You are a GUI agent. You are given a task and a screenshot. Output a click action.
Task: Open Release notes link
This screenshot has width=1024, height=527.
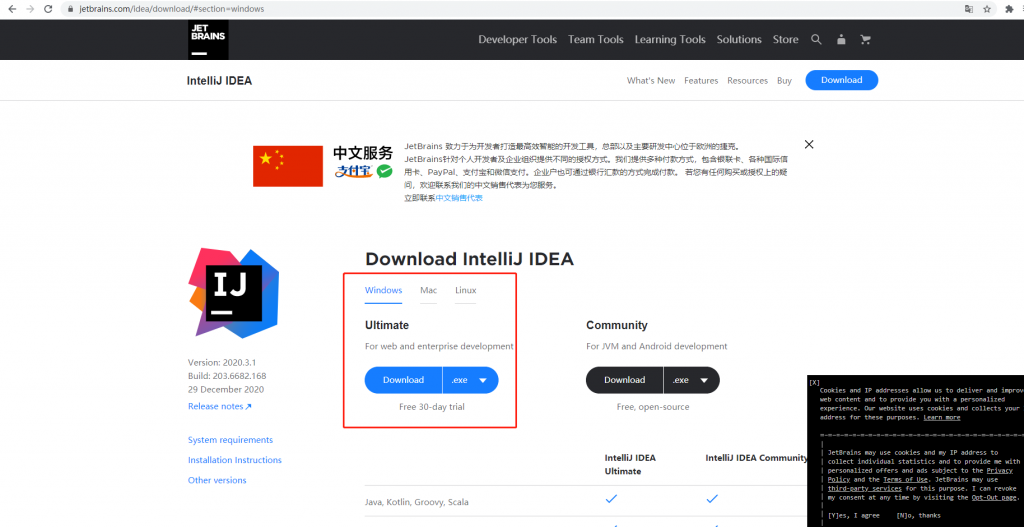click(219, 406)
